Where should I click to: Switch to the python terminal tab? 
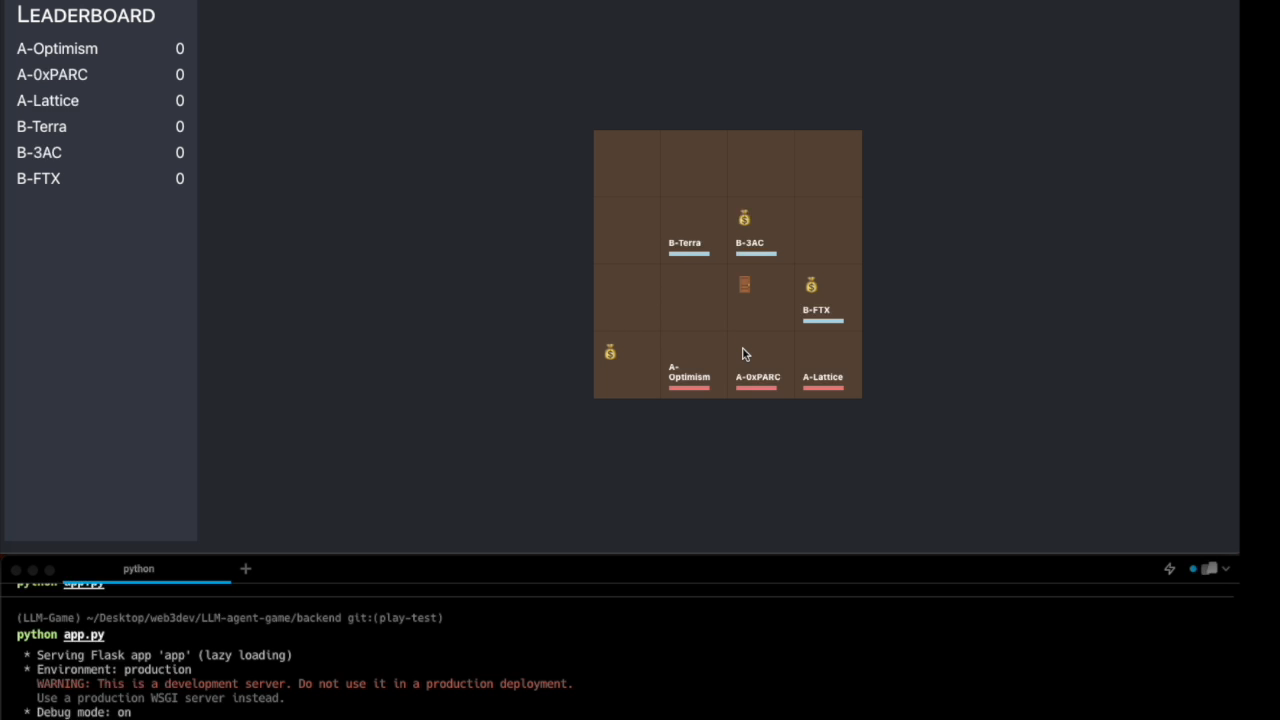(139, 569)
